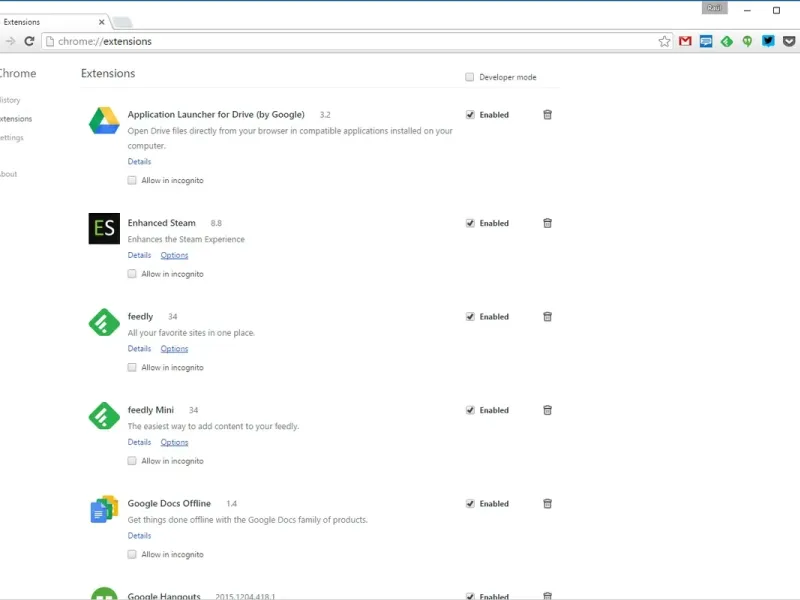Viewport: 800px width, 600px height.
Task: Click the feedly Mini extension logo
Action: pos(104,416)
